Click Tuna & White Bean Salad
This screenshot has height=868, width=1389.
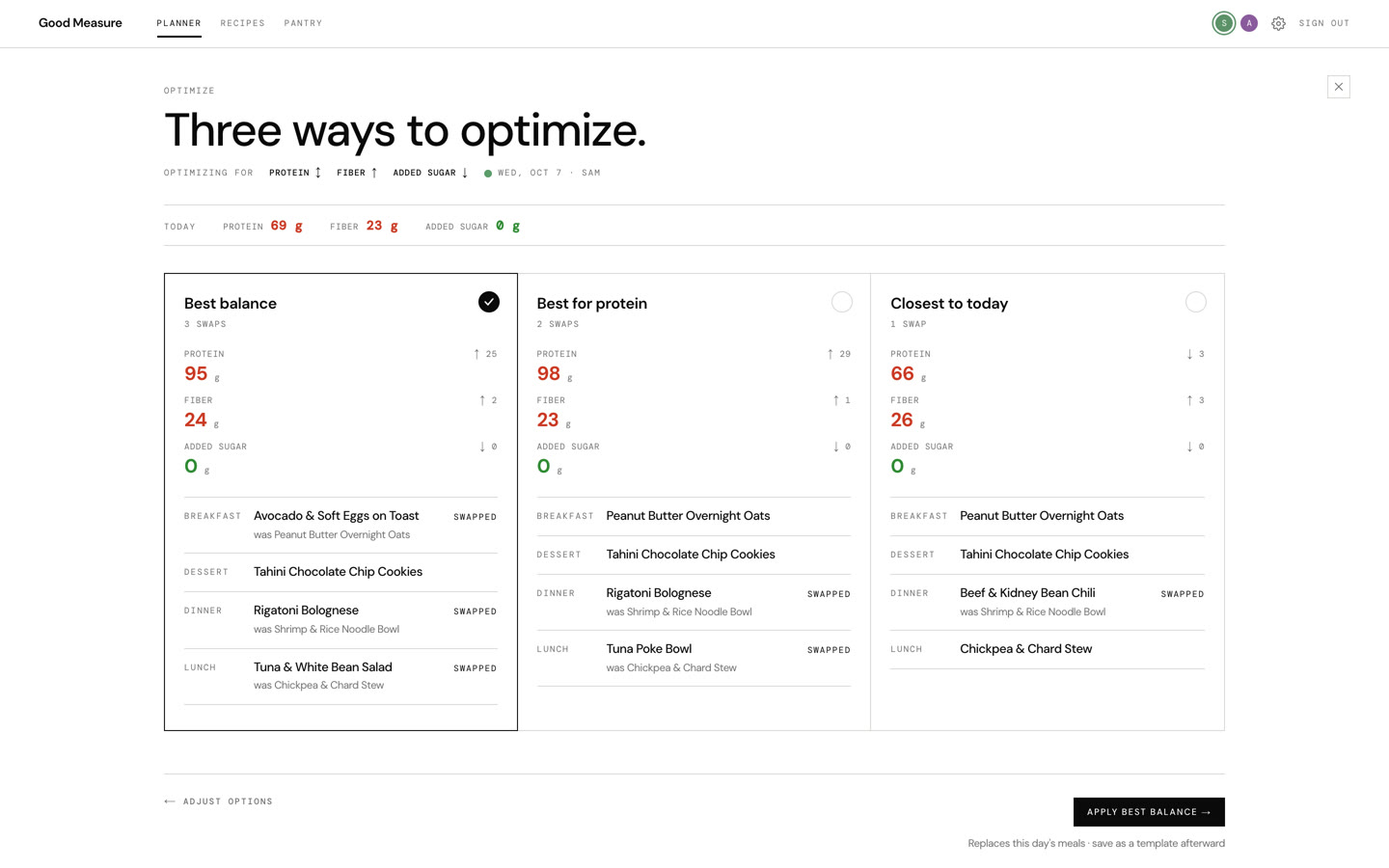(322, 666)
